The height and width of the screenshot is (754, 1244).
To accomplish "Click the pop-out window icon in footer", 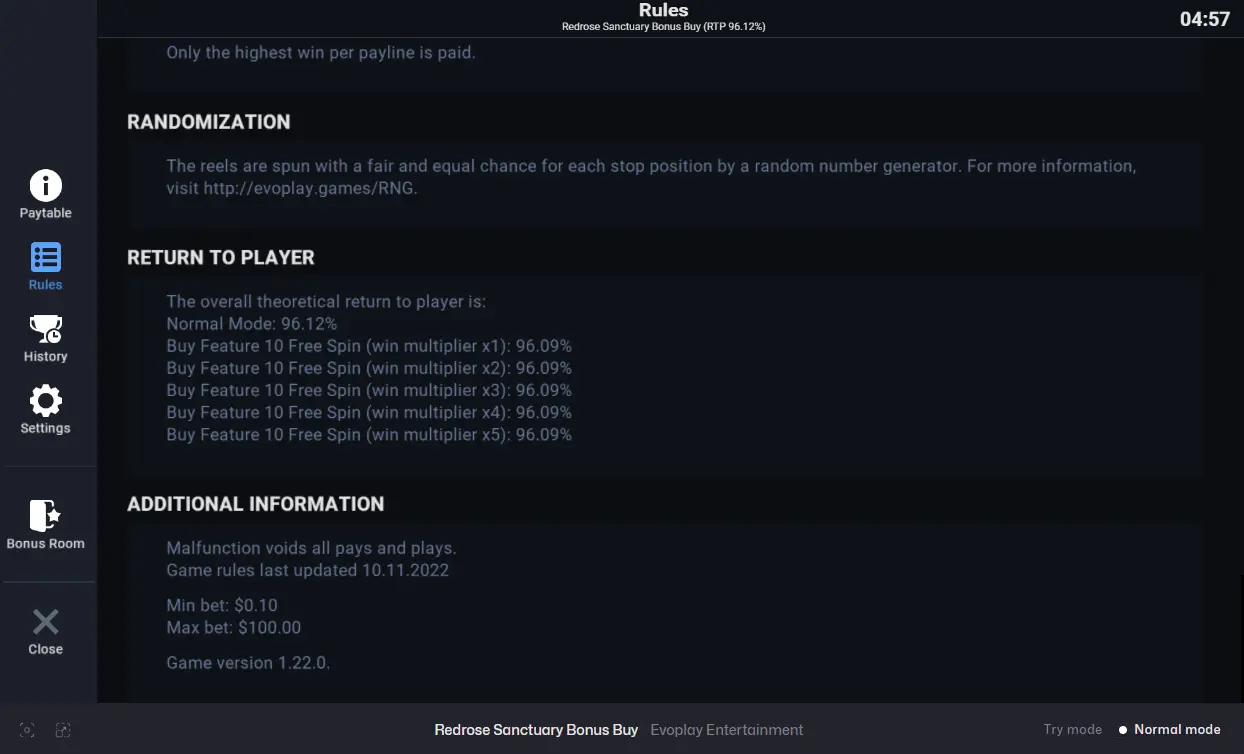I will pyautogui.click(x=62, y=730).
